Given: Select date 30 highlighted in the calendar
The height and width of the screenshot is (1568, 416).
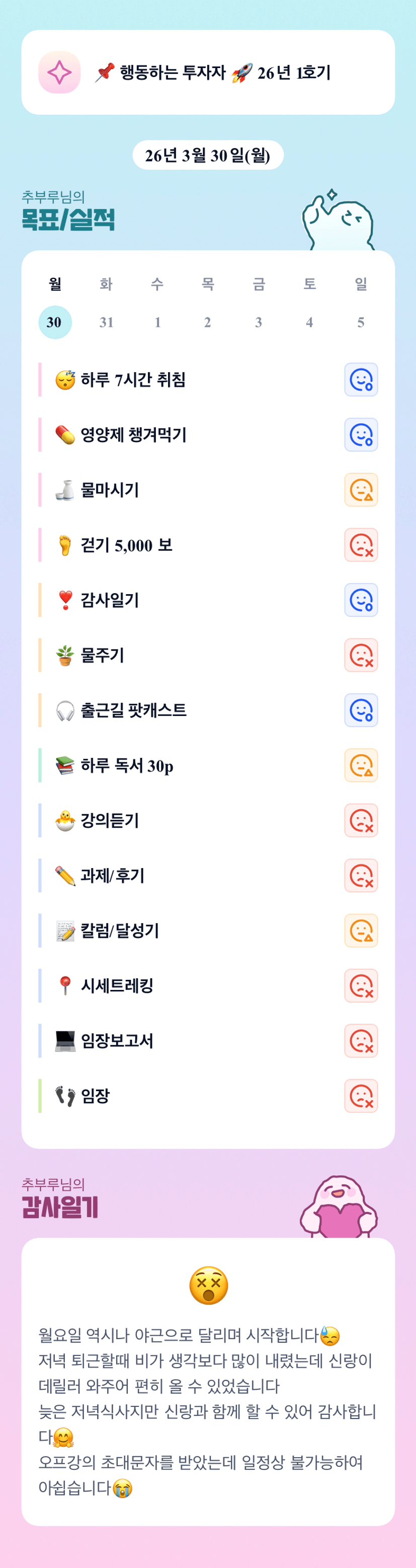Looking at the screenshot, I should click(55, 322).
